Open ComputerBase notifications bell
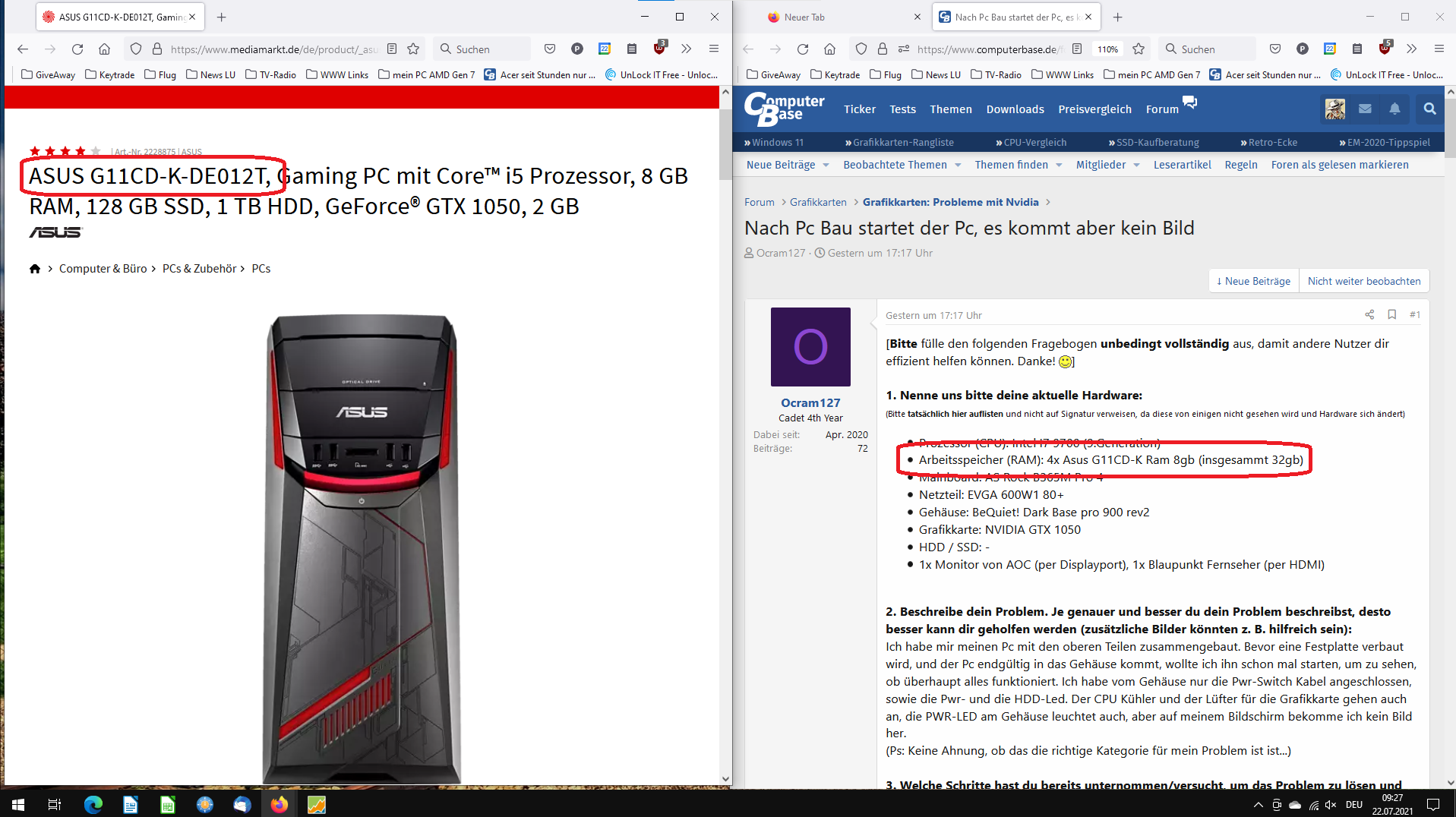The width and height of the screenshot is (1456, 817). (1395, 109)
